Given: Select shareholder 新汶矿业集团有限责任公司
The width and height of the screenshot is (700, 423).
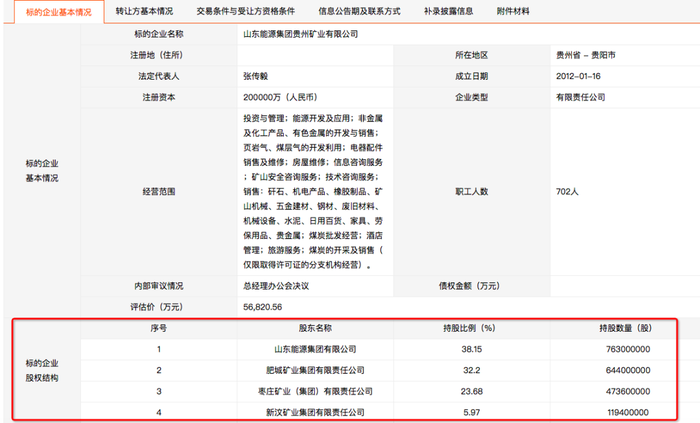Looking at the screenshot, I should pyautogui.click(x=315, y=412).
